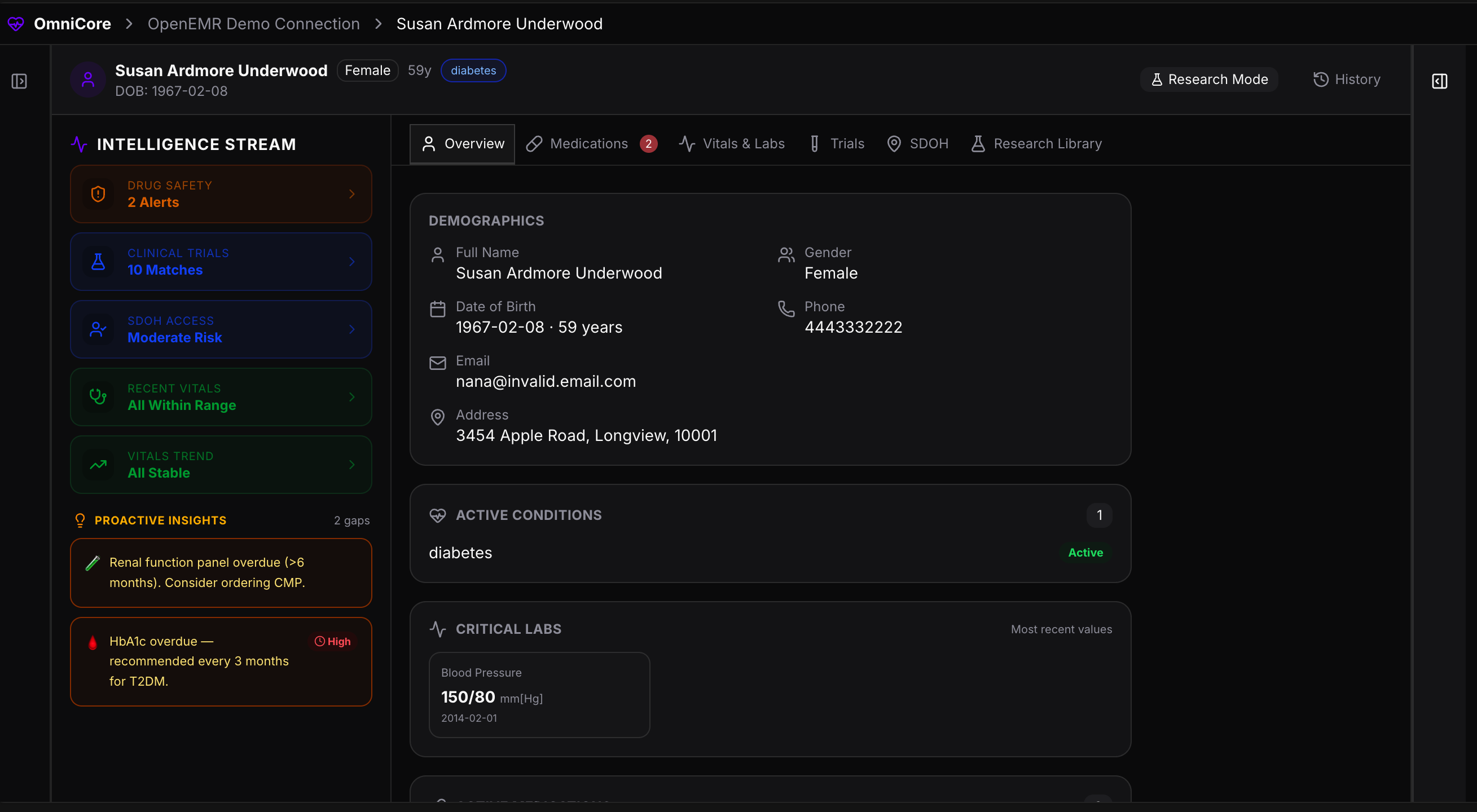The image size is (1477, 812).
Task: Click the History clock icon
Action: 1321,80
